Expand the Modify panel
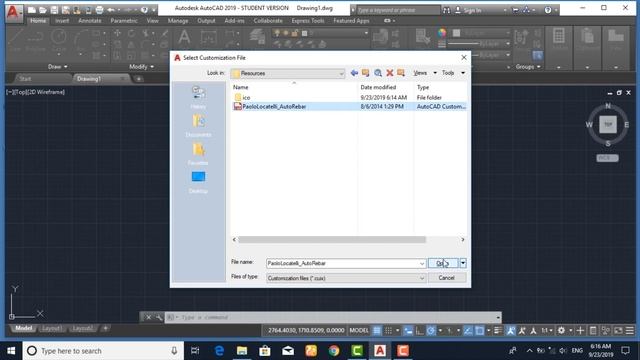This screenshot has width=640, height=360. pyautogui.click(x=141, y=67)
